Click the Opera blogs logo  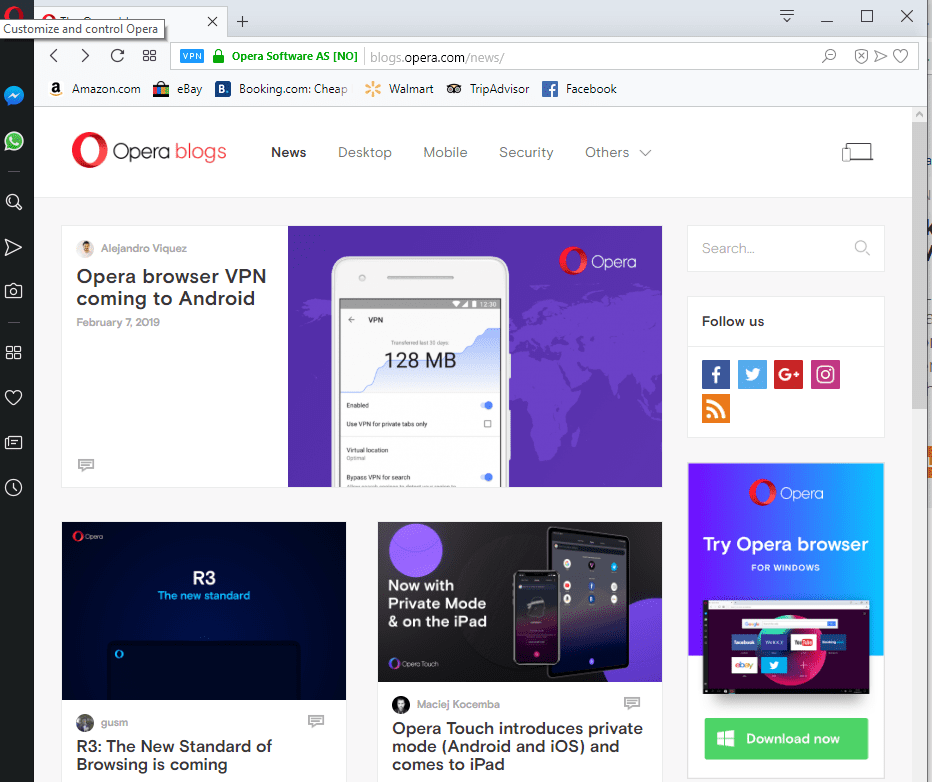[149, 150]
